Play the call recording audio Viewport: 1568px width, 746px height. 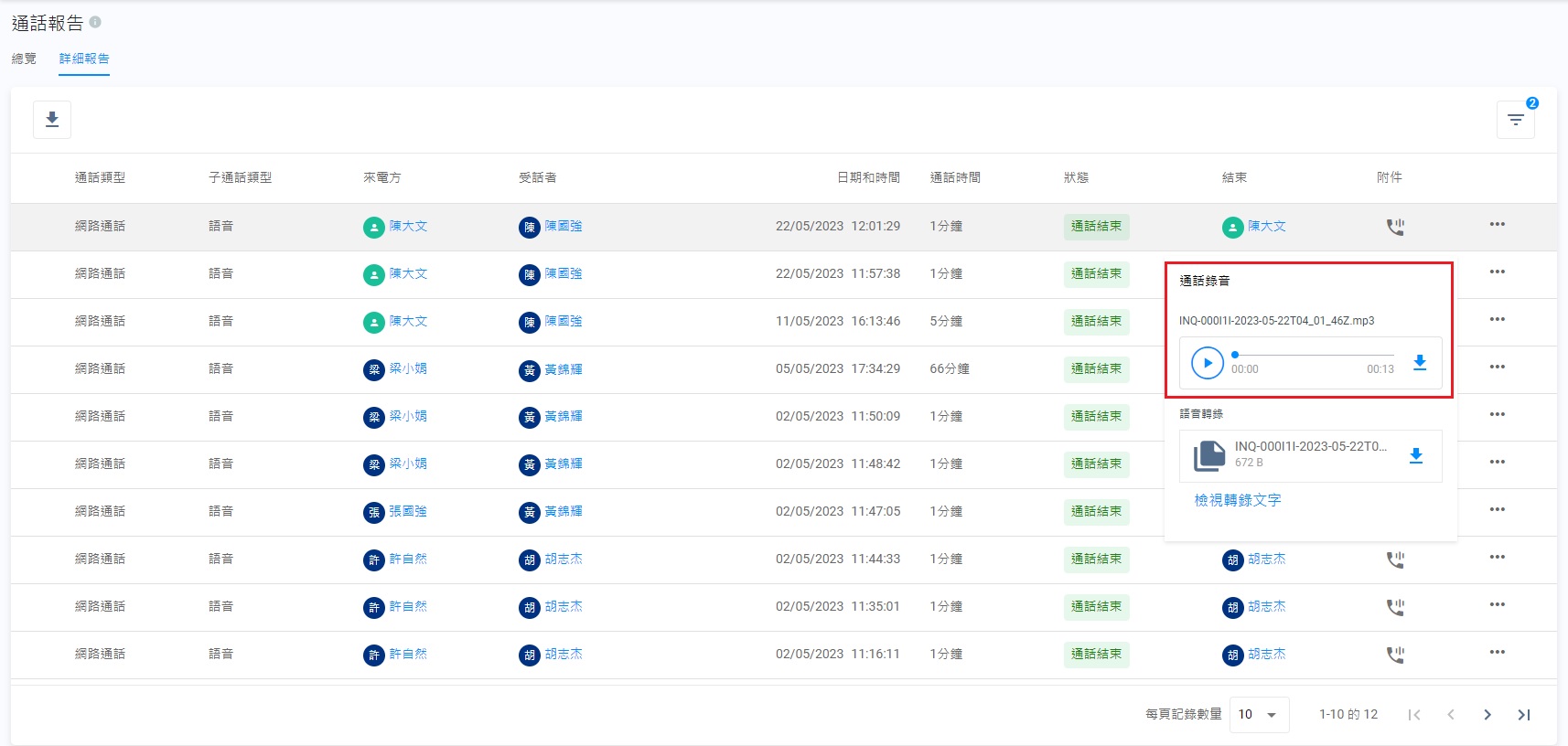[x=1207, y=363]
